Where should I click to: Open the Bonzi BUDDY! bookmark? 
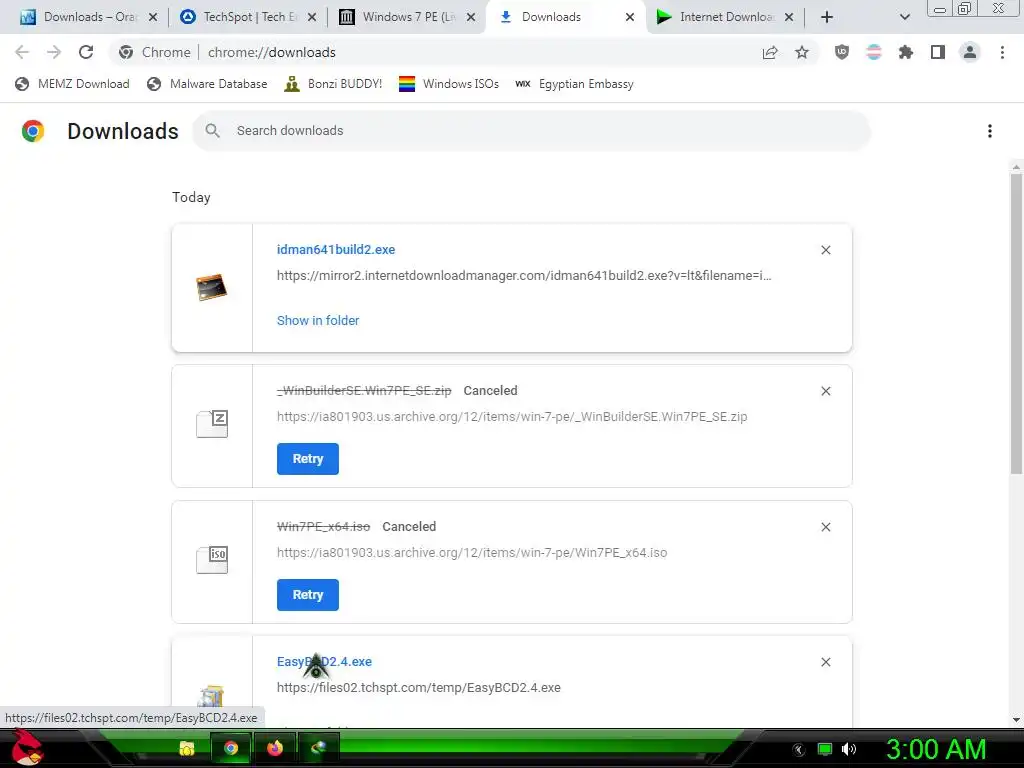tap(334, 84)
